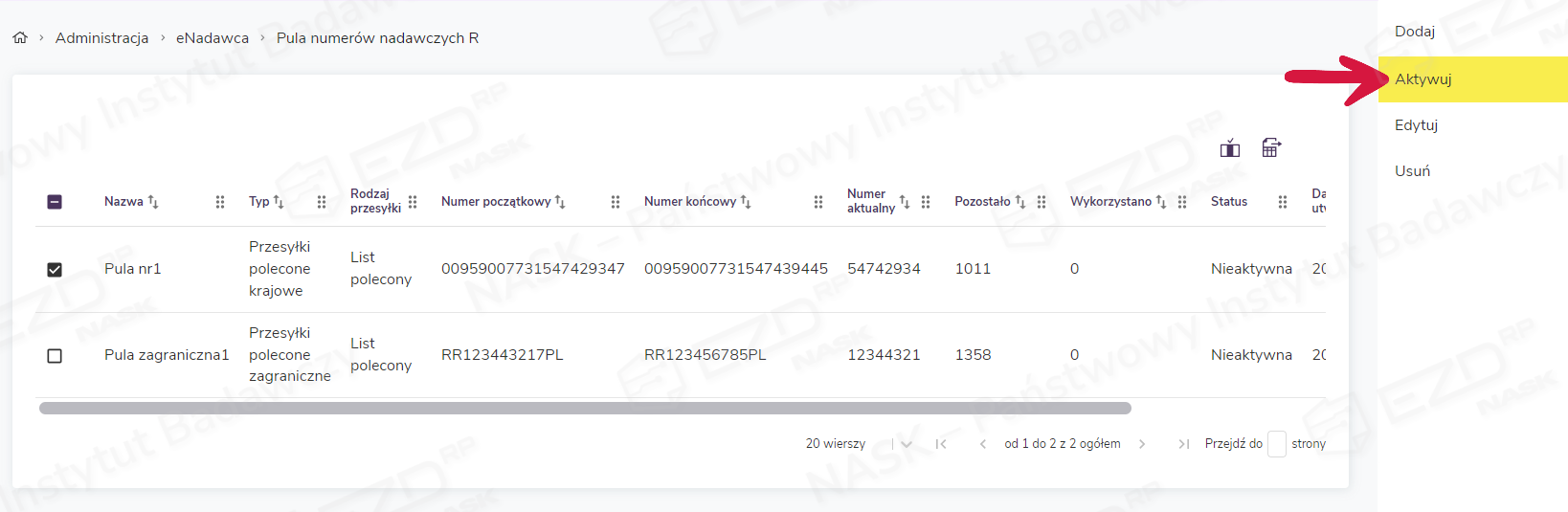The image size is (1568, 512).
Task: Check the Pula zagraniczna1 row checkbox
Action: click(x=55, y=356)
